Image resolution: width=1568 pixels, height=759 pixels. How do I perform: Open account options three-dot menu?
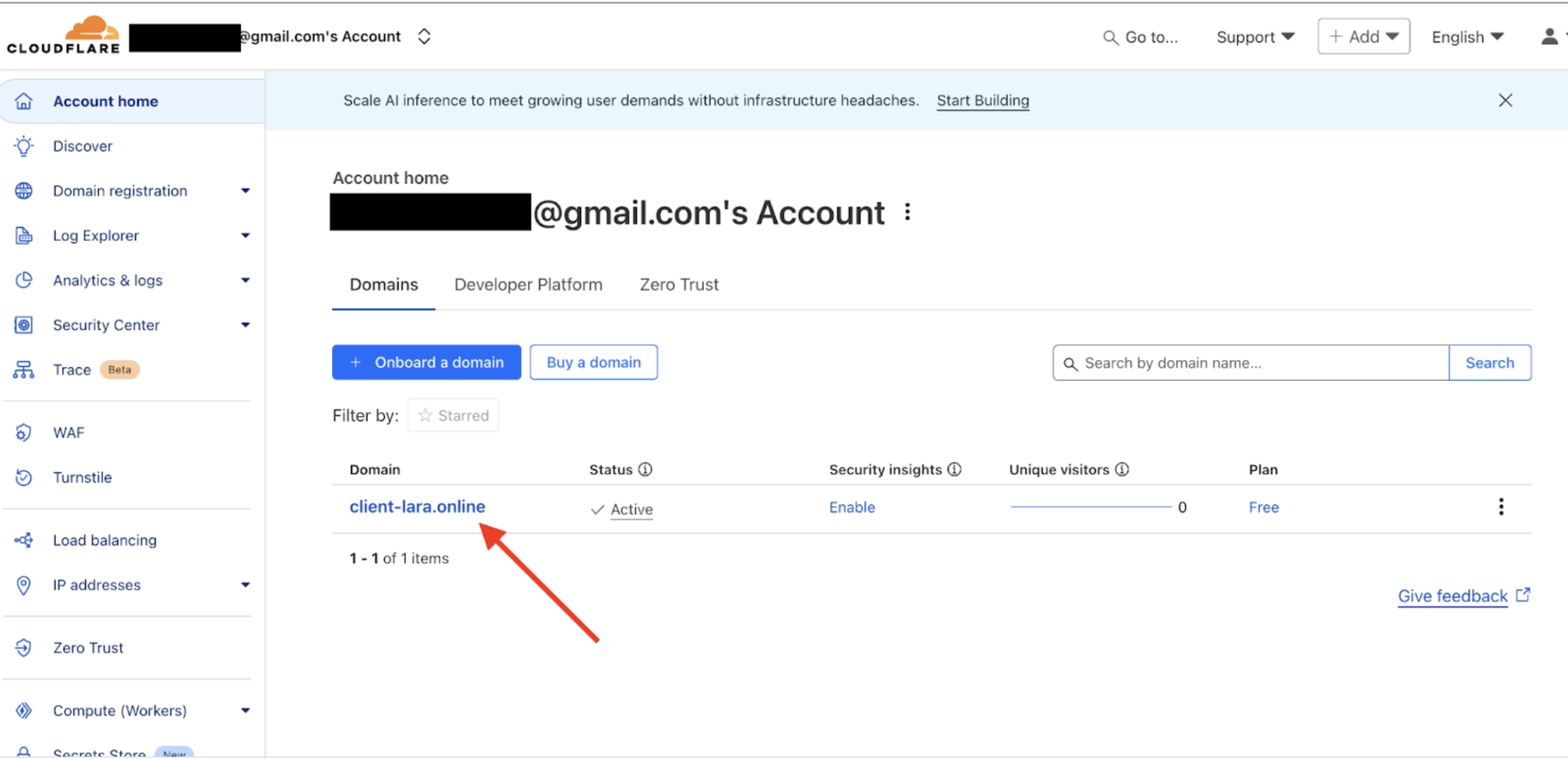(x=908, y=213)
